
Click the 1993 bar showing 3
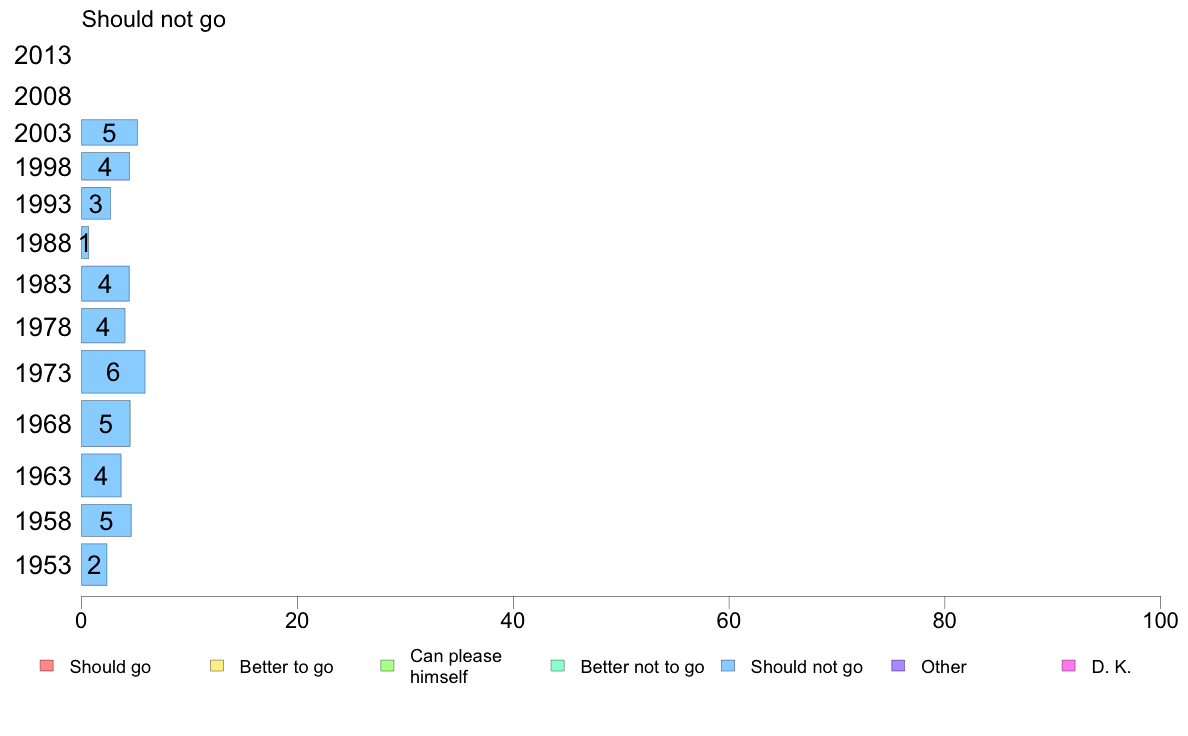(95, 204)
